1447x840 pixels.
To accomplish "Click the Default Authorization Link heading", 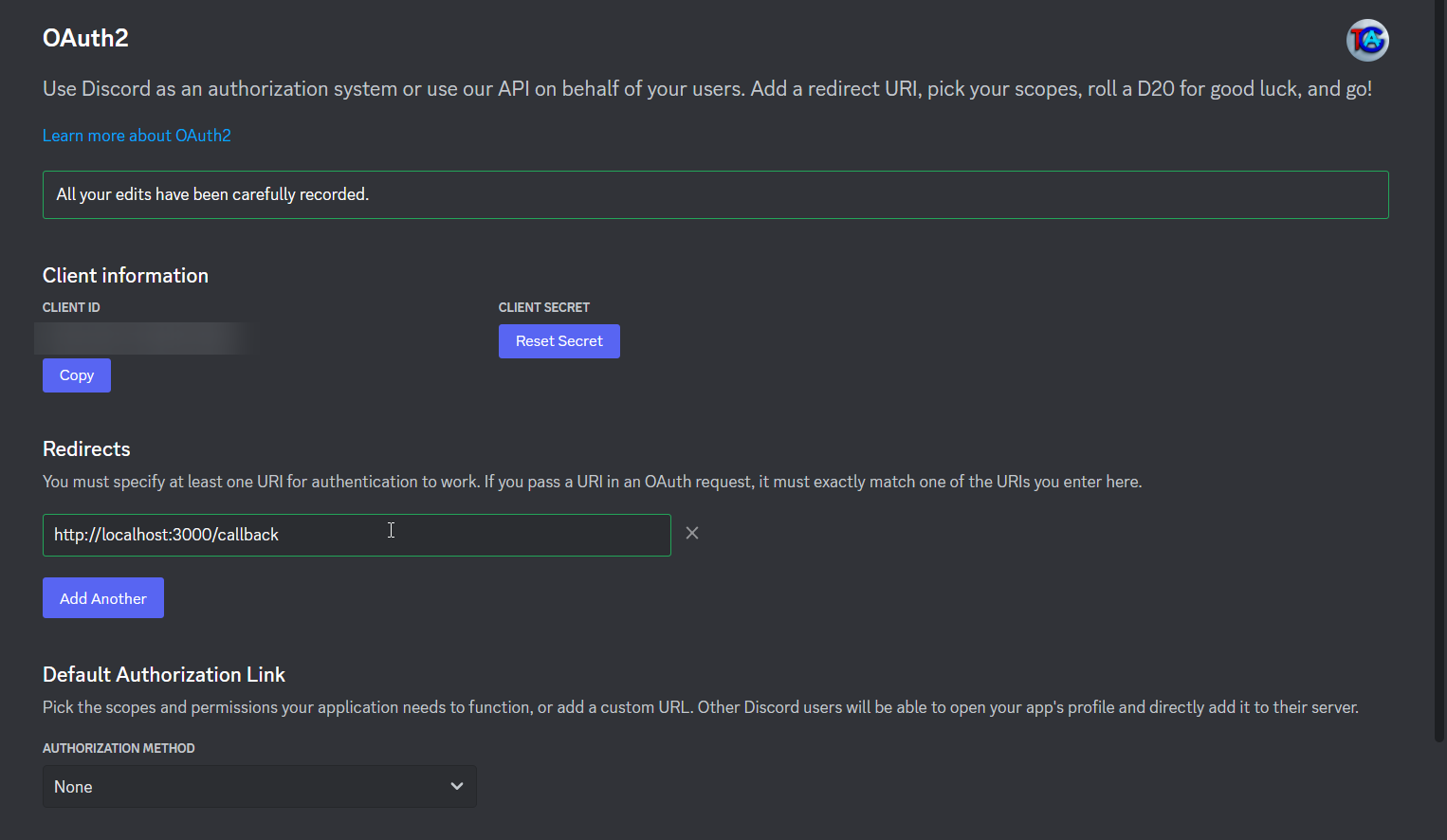I will coord(164,675).
